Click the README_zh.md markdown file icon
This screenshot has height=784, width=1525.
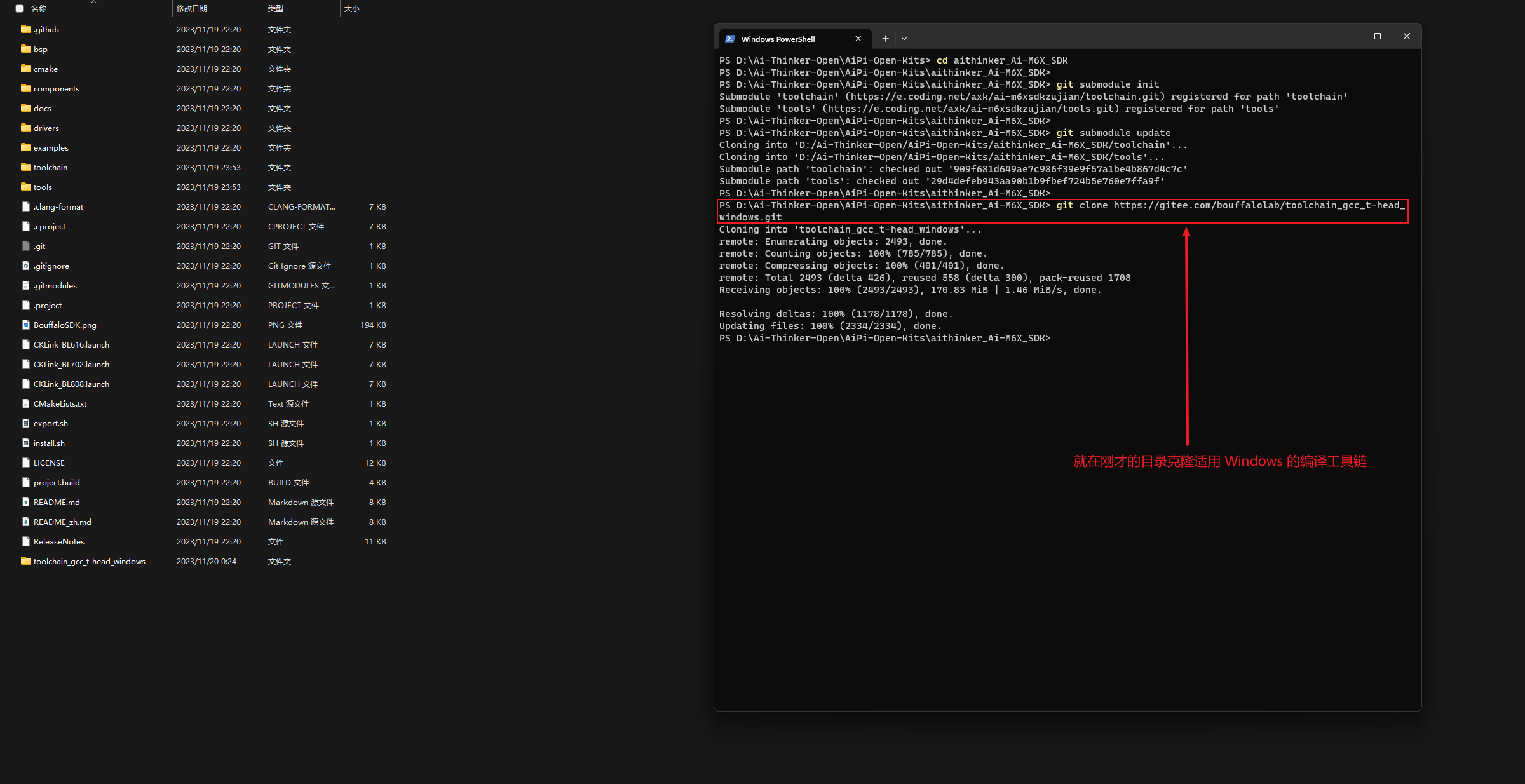click(x=25, y=522)
